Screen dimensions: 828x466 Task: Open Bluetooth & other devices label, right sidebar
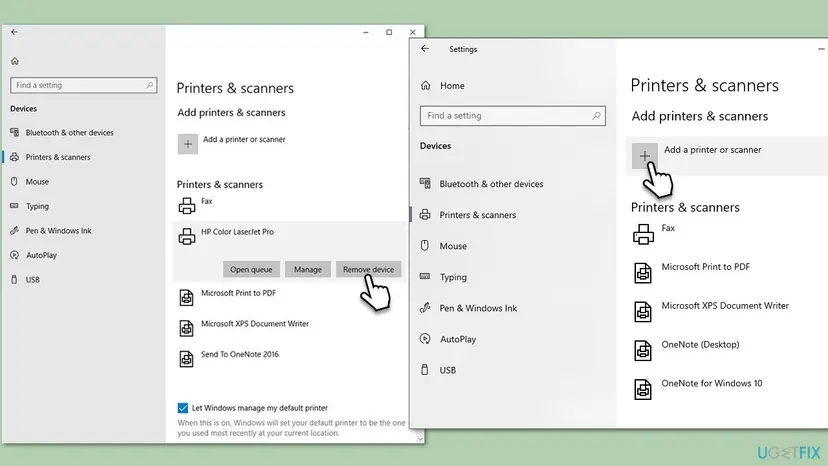tap(491, 184)
